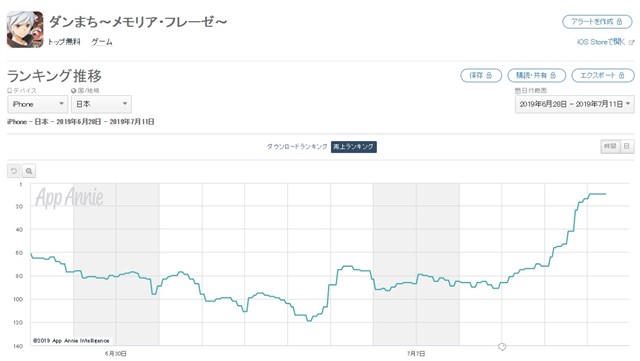Viewport: 640px width, 361px height.
Task: Click the トップ無料 category link
Action: [x=64, y=42]
